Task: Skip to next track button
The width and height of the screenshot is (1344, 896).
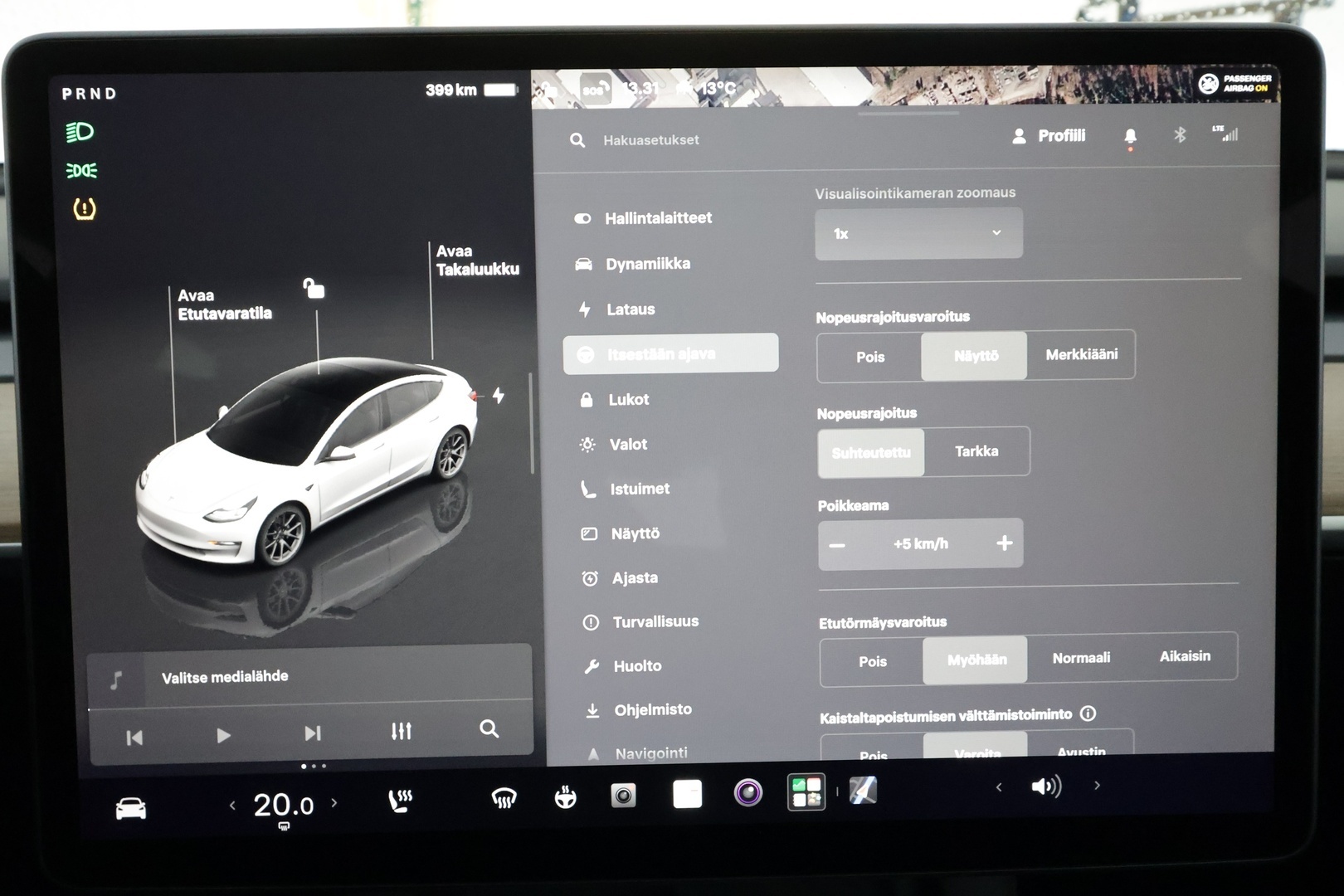Action: coord(312,733)
